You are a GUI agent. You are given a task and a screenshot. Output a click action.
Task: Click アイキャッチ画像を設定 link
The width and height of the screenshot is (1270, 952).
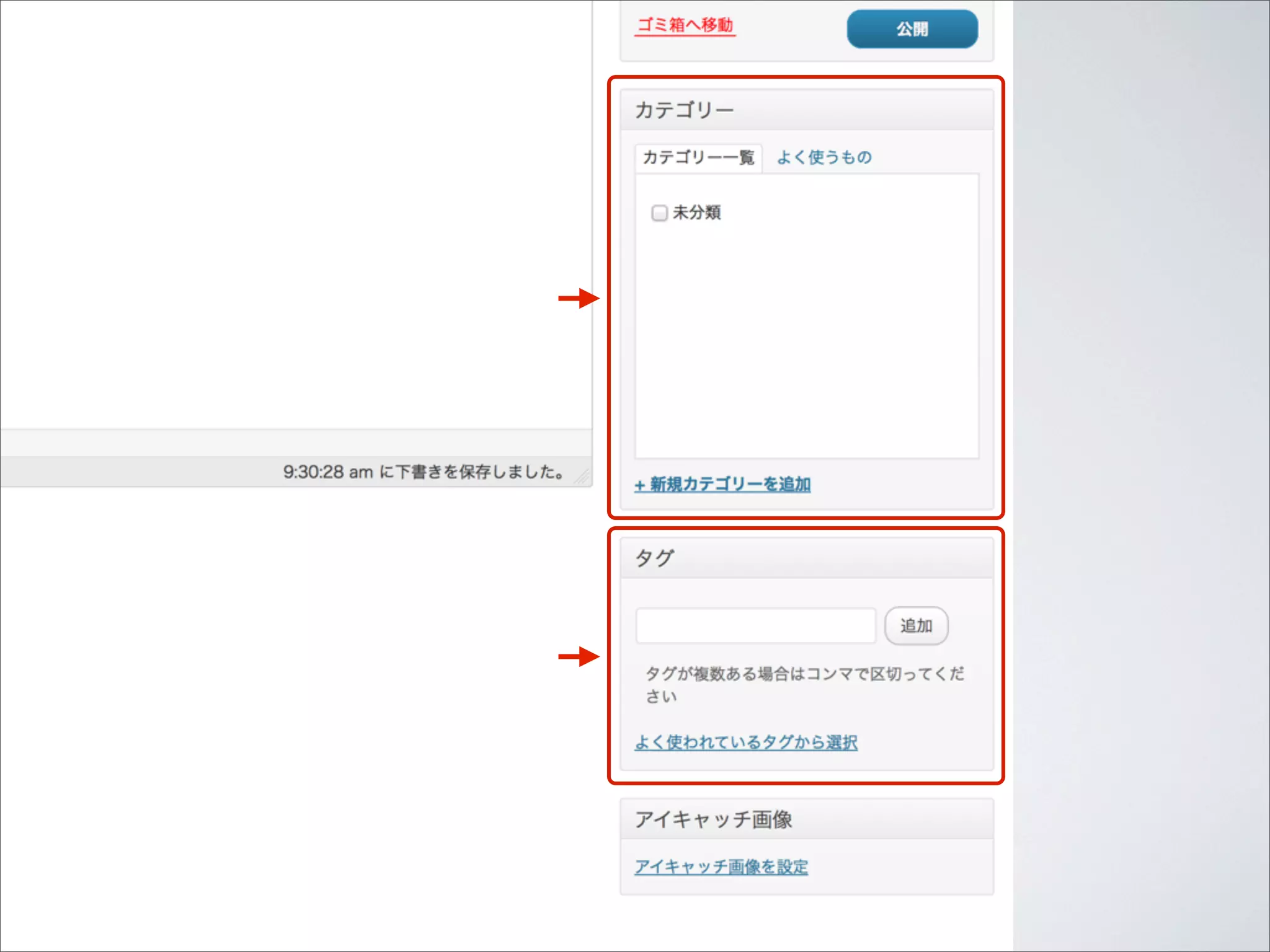click(x=721, y=866)
